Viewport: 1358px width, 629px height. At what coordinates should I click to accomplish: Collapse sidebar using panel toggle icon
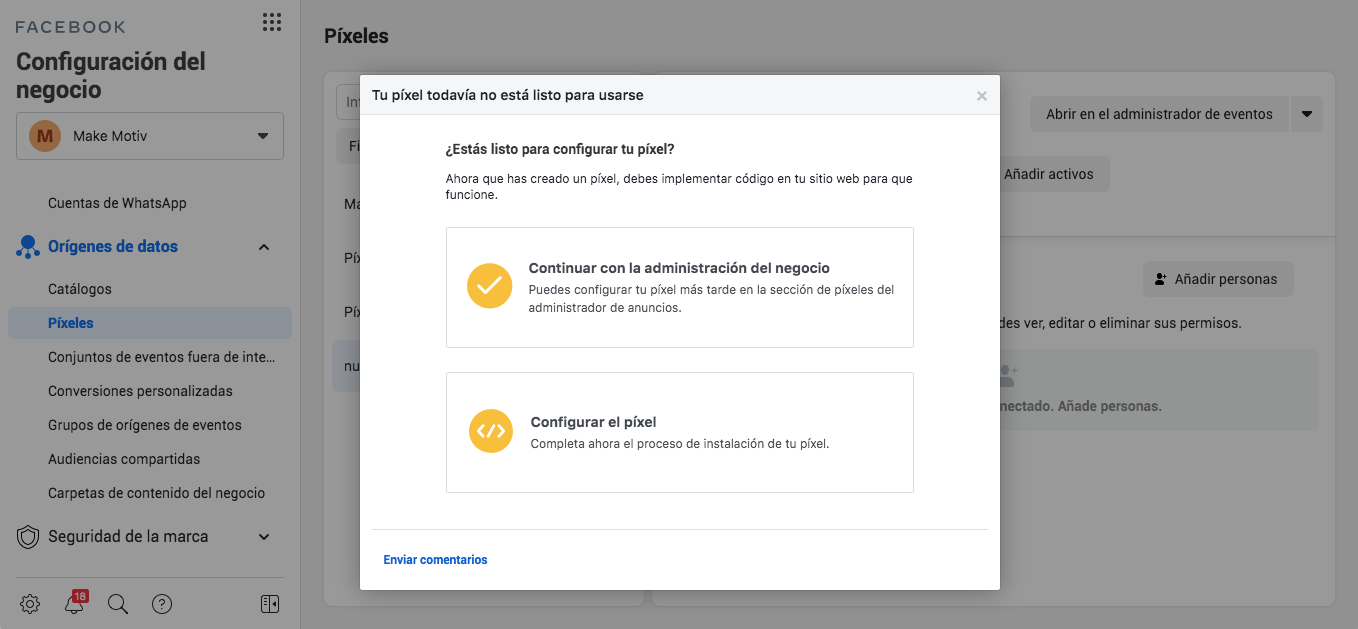[x=269, y=604]
